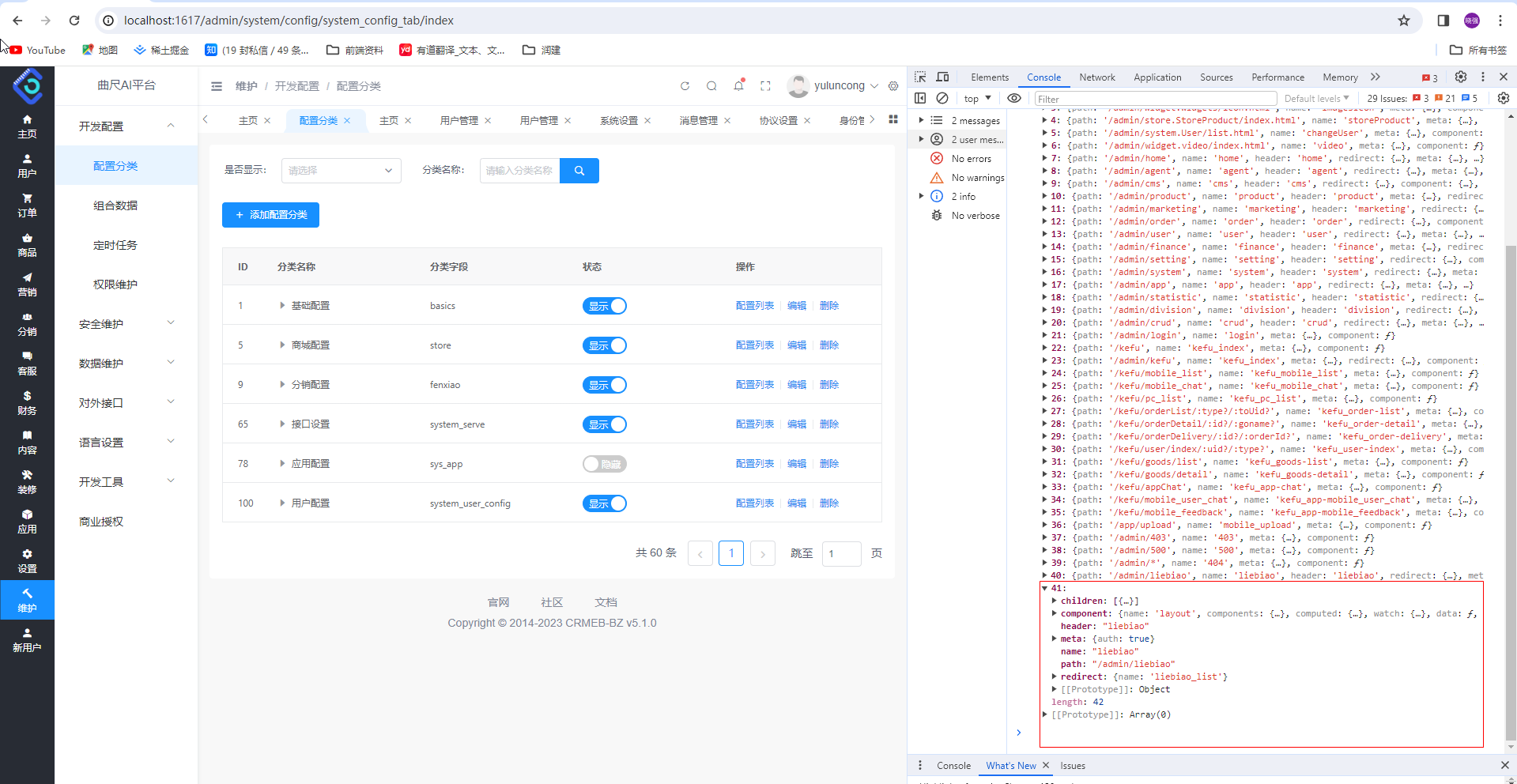Expand the 接口设置 row
The width and height of the screenshot is (1517, 784).
point(282,424)
